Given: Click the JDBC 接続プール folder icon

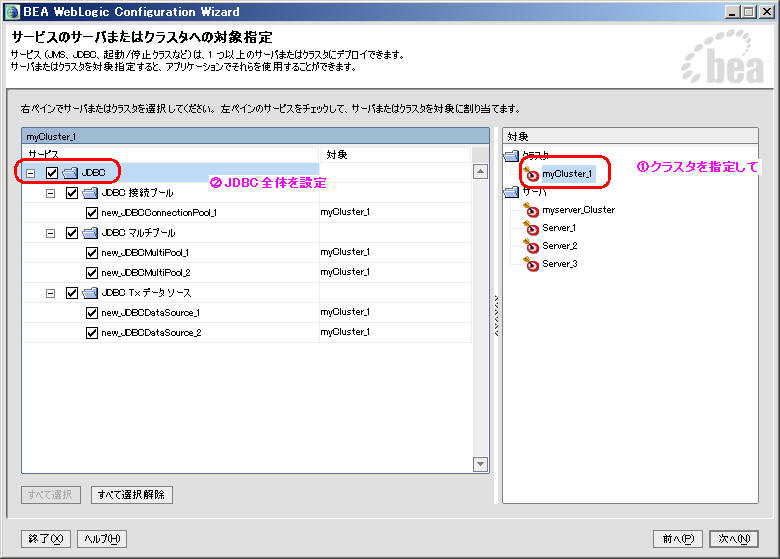Looking at the screenshot, I should tap(90, 193).
